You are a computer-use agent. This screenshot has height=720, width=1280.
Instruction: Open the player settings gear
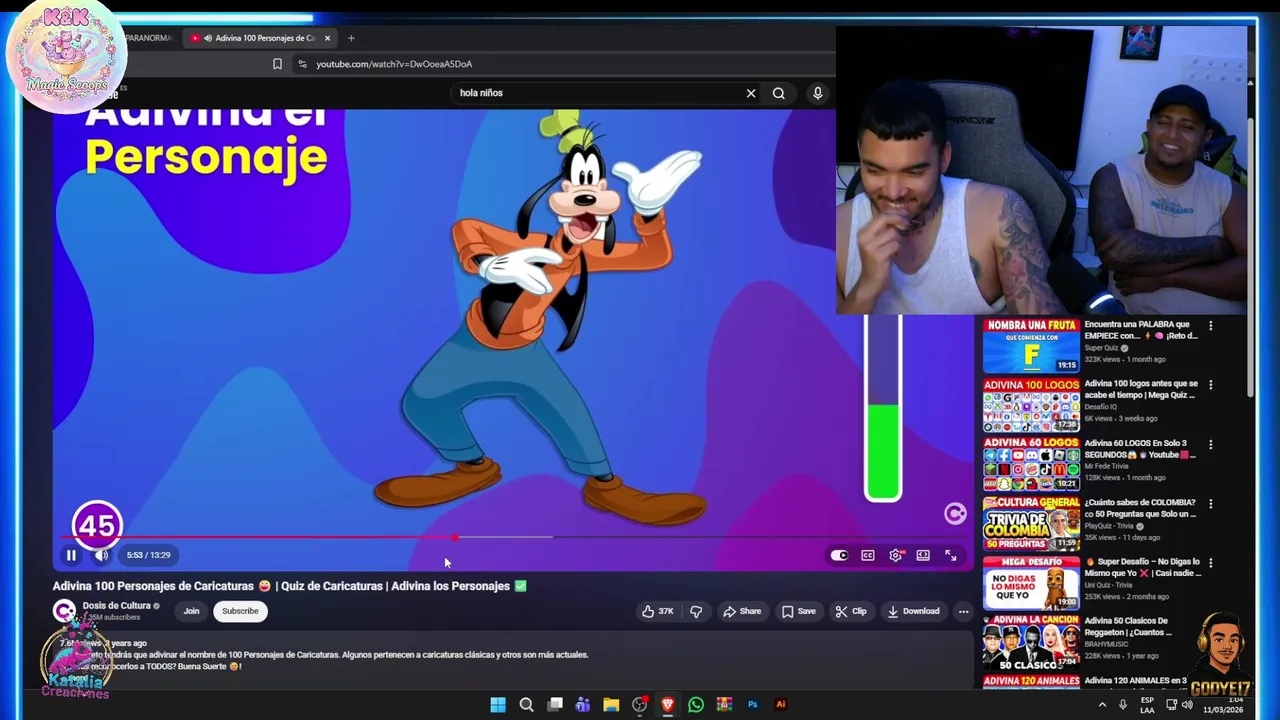[896, 556]
